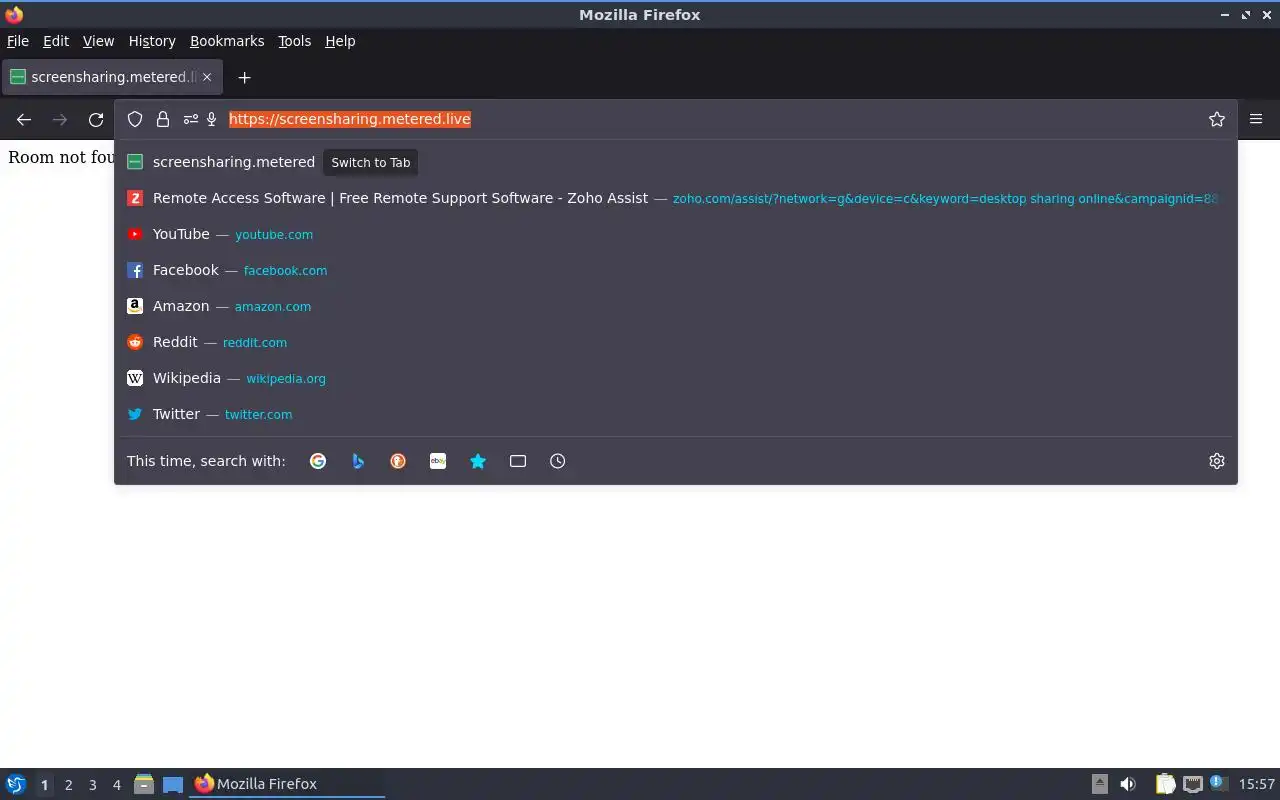
Task: Search this time with DuckDuckGo
Action: (x=398, y=461)
